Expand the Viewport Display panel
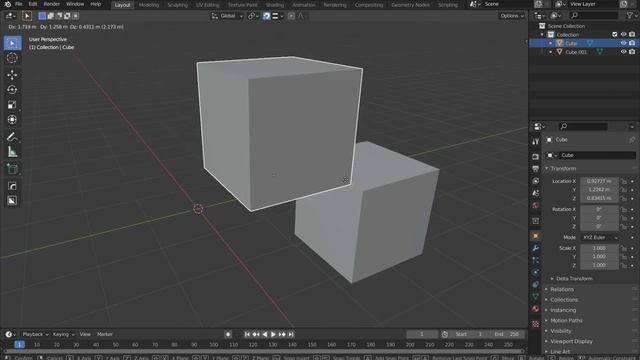Image resolution: width=640 pixels, height=360 pixels. point(571,341)
